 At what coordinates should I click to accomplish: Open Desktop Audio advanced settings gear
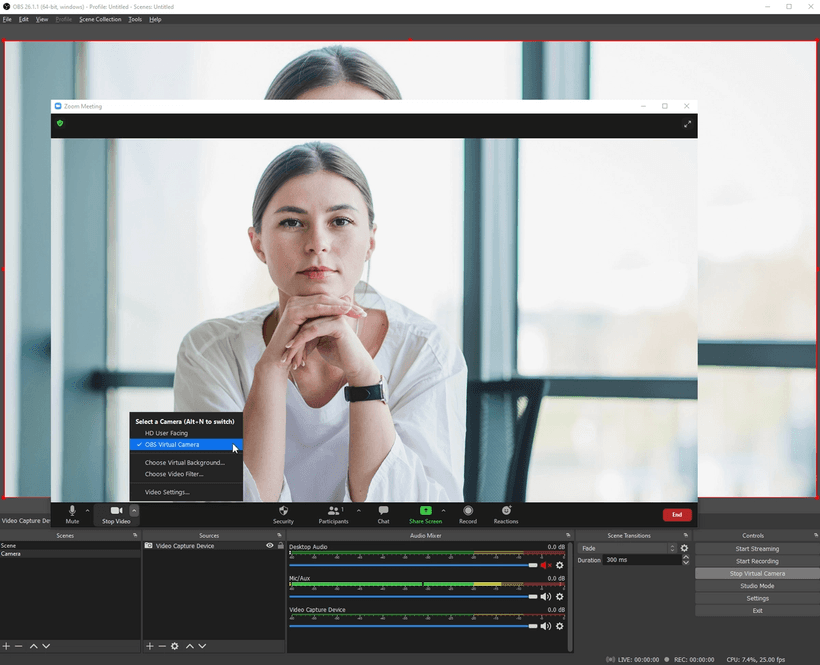pyautogui.click(x=559, y=565)
